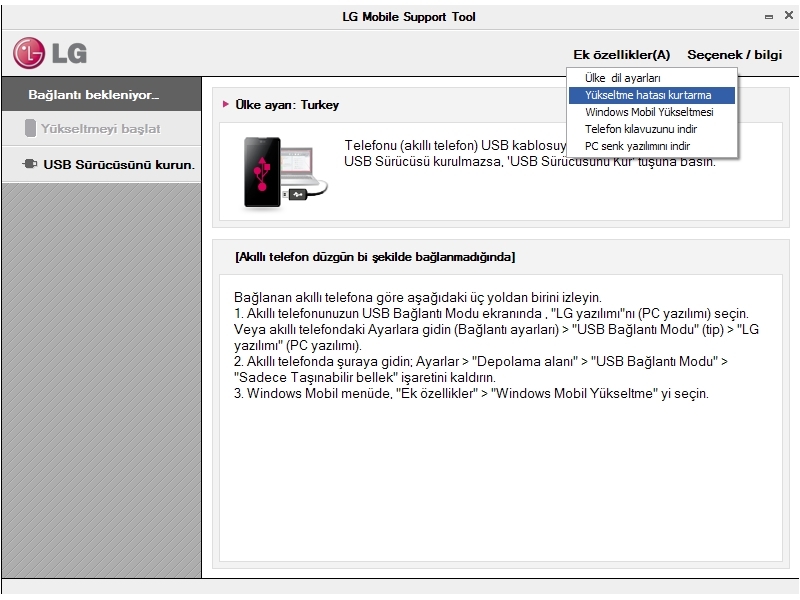Click instruction line '3. Windows Mobil menüde'
The image size is (800, 600).
[x=471, y=393]
